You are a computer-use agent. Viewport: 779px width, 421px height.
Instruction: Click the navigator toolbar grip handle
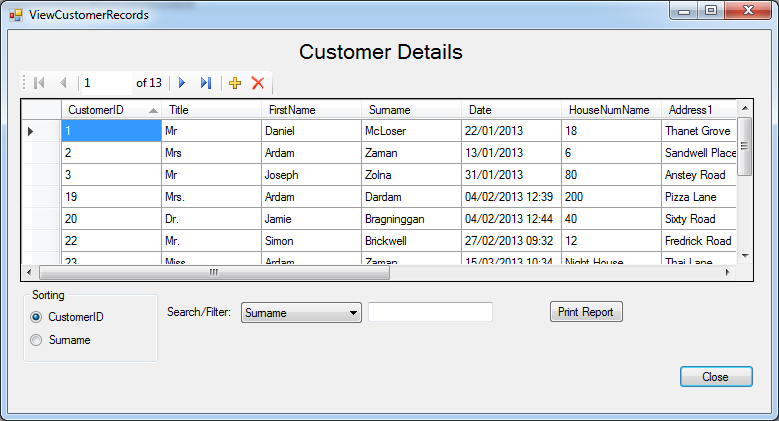tap(24, 83)
